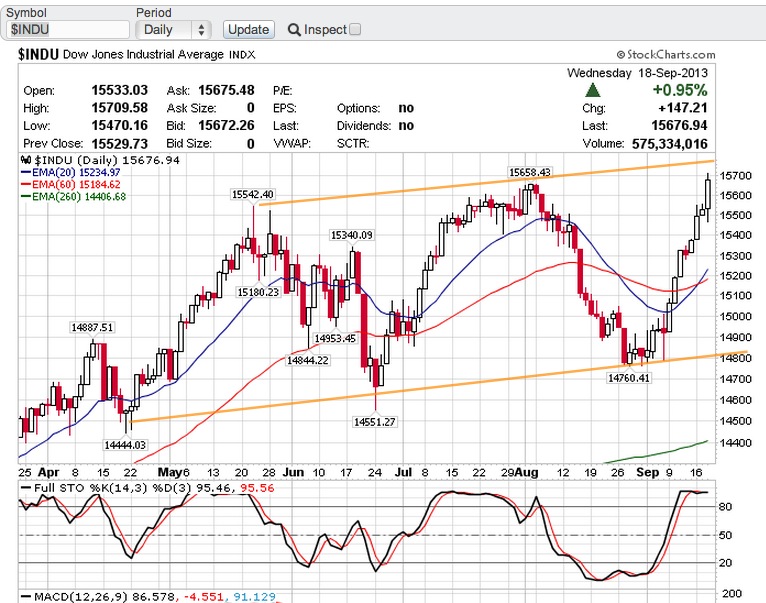766x603 pixels.
Task: Click the Jul label on the date axis
Action: pos(404,473)
